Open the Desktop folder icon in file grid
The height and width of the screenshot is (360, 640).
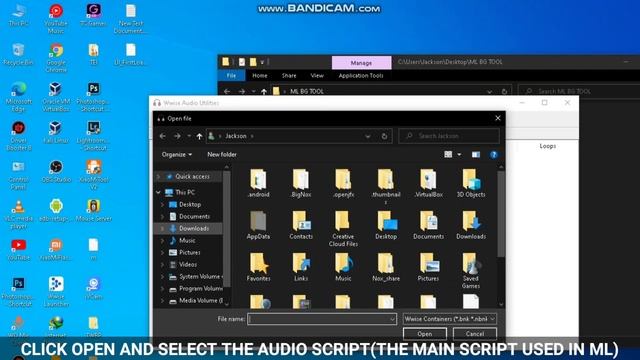tap(386, 225)
